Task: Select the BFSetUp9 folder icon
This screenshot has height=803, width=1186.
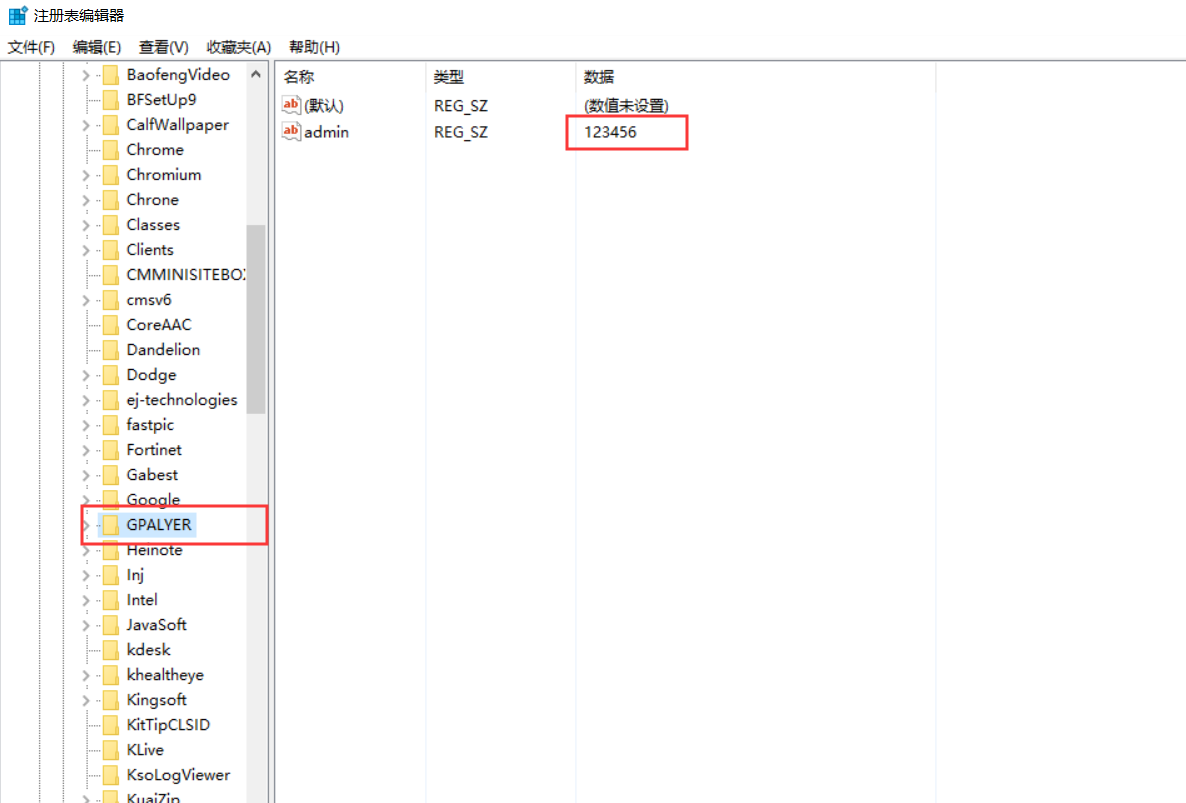Action: (x=110, y=100)
